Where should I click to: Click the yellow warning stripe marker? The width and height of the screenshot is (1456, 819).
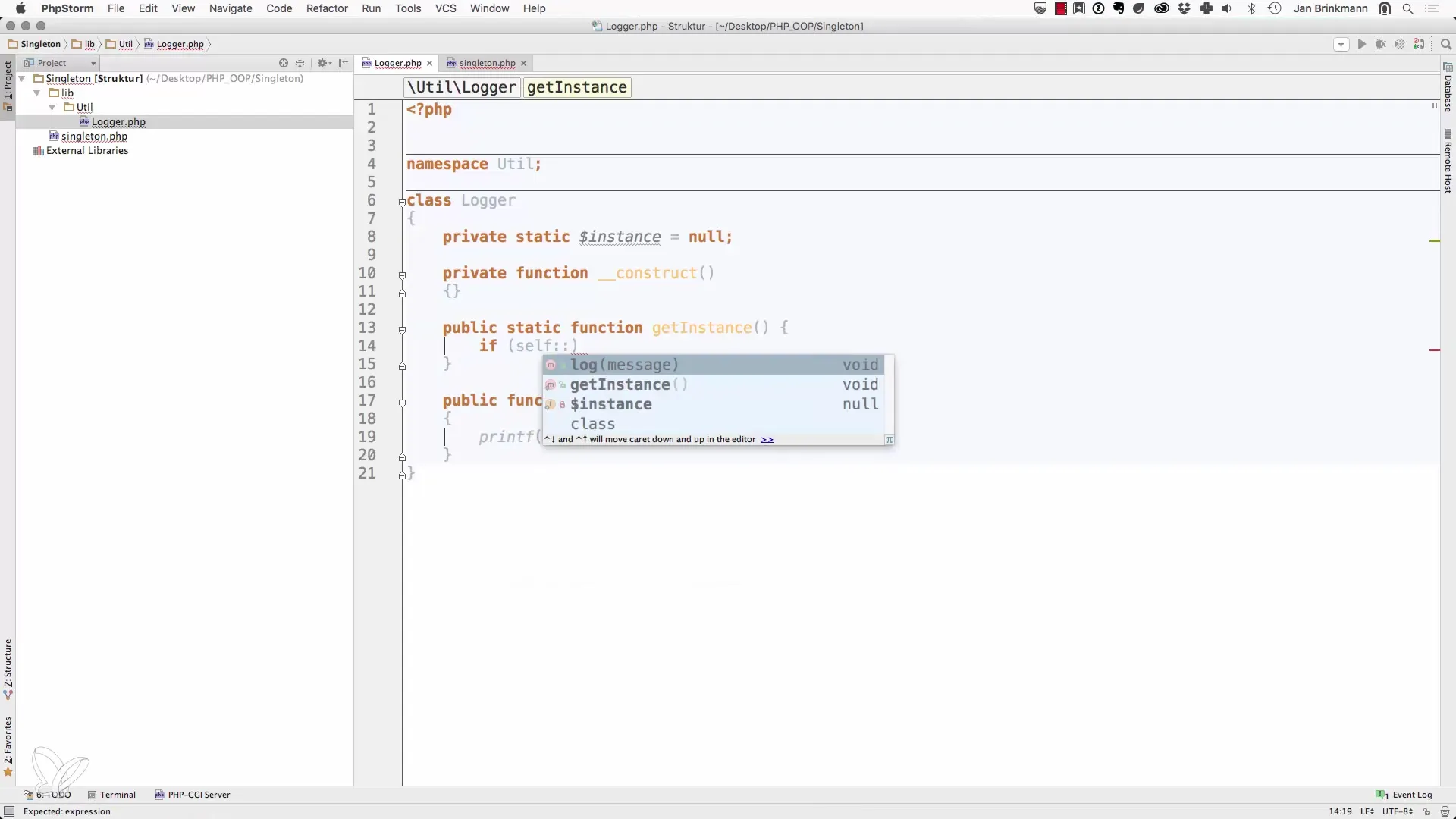point(1434,240)
